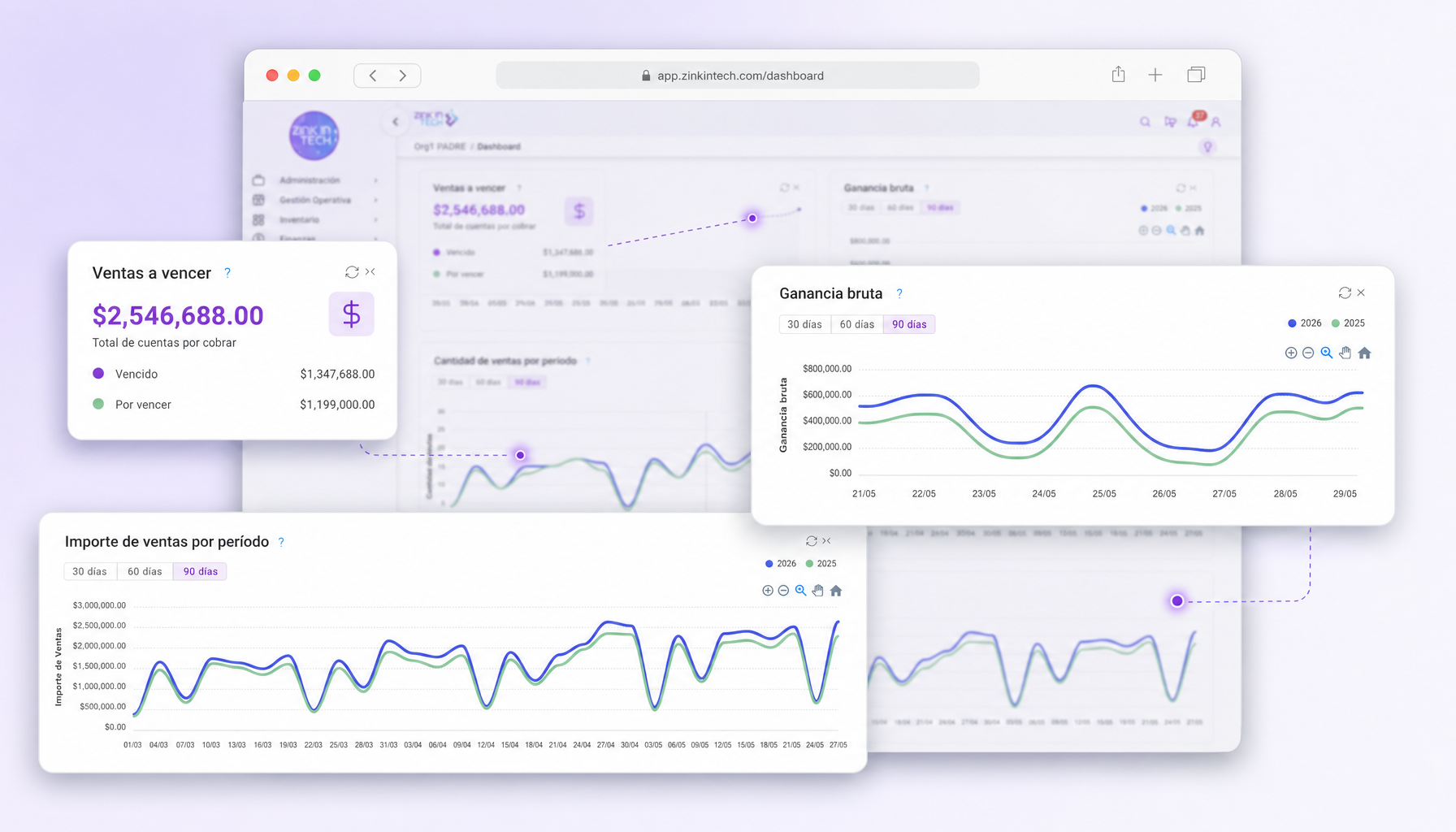Toggle 2026 series in Importe de ventas legend
The width and height of the screenshot is (1456, 832).
point(781,564)
